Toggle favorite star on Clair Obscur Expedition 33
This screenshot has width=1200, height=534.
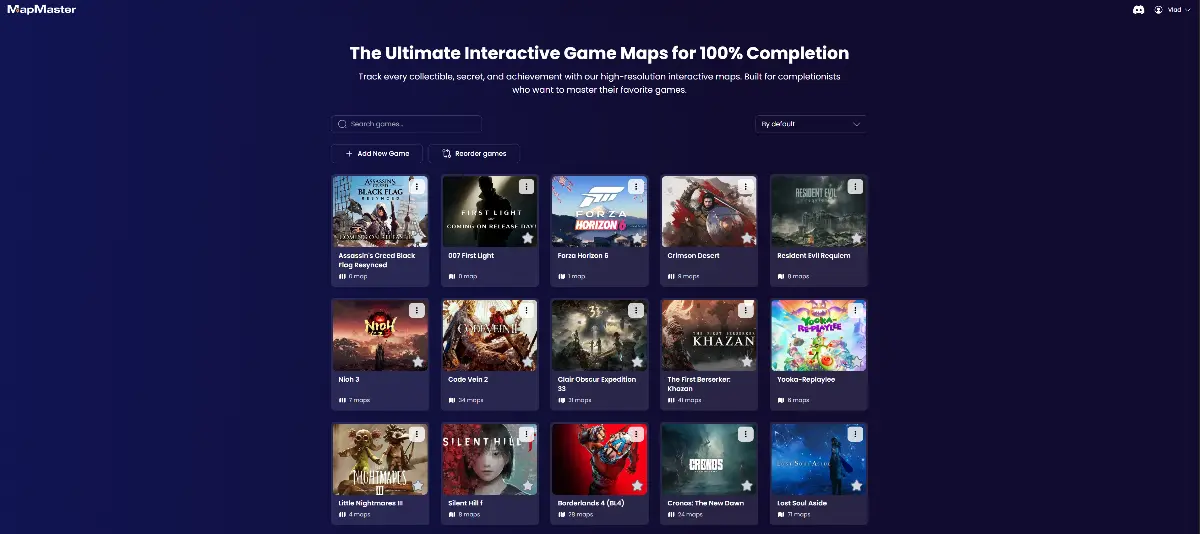pyautogui.click(x=636, y=362)
